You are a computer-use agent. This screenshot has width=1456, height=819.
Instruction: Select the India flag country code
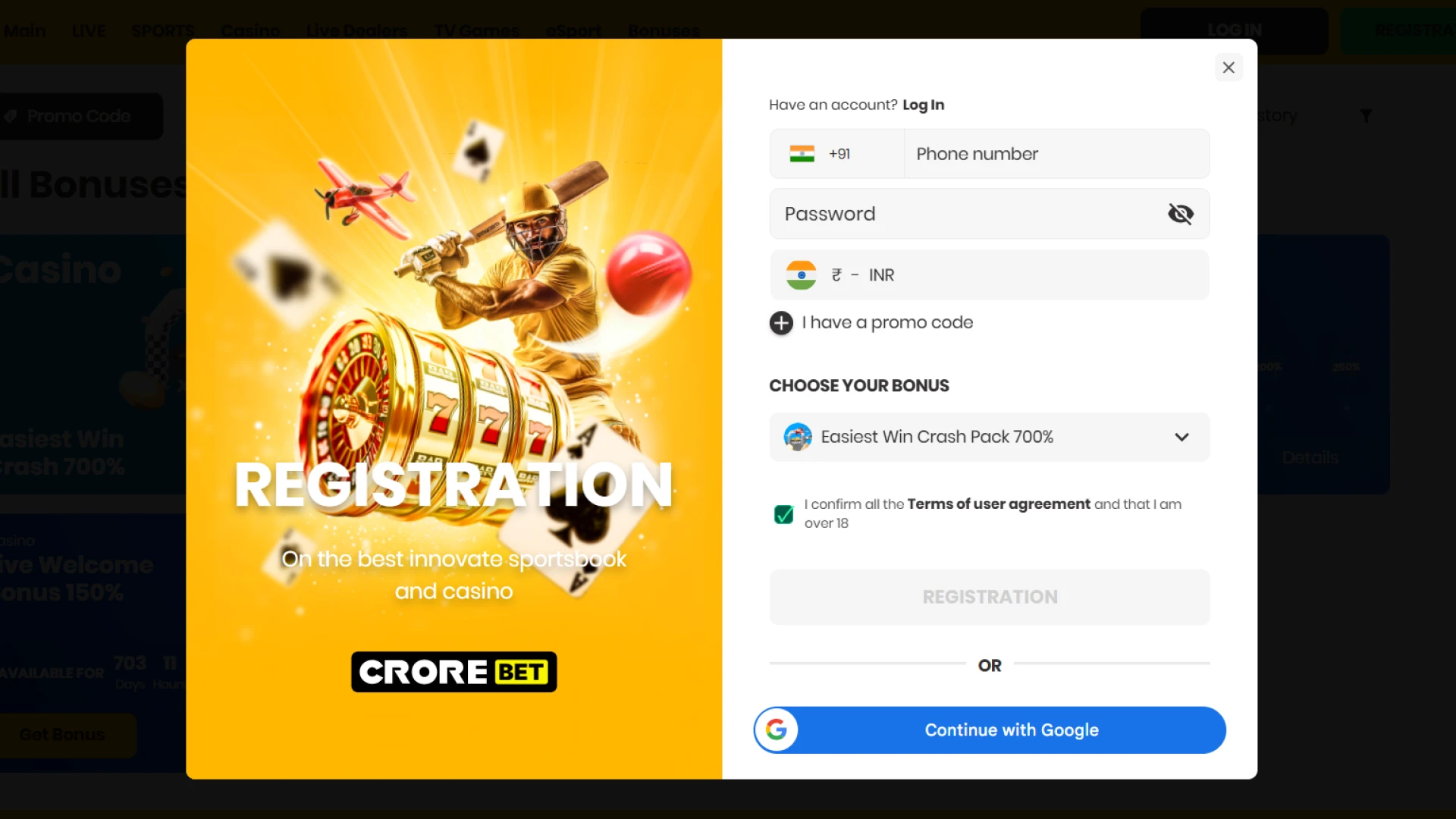coord(802,154)
